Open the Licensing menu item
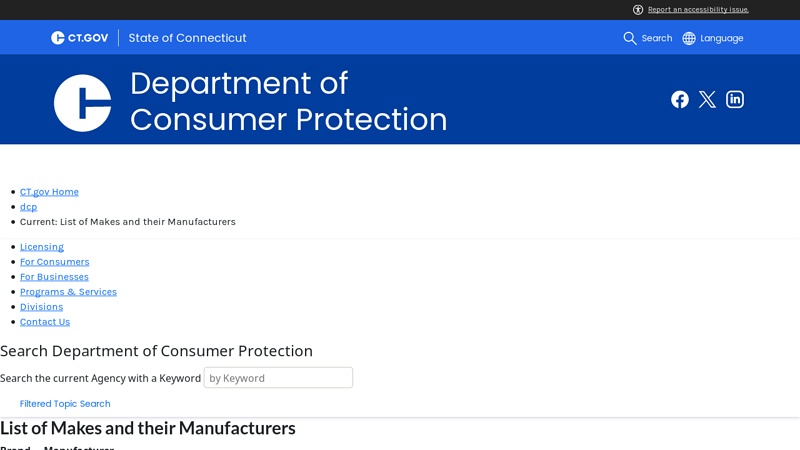This screenshot has height=450, width=800. pyautogui.click(x=42, y=247)
